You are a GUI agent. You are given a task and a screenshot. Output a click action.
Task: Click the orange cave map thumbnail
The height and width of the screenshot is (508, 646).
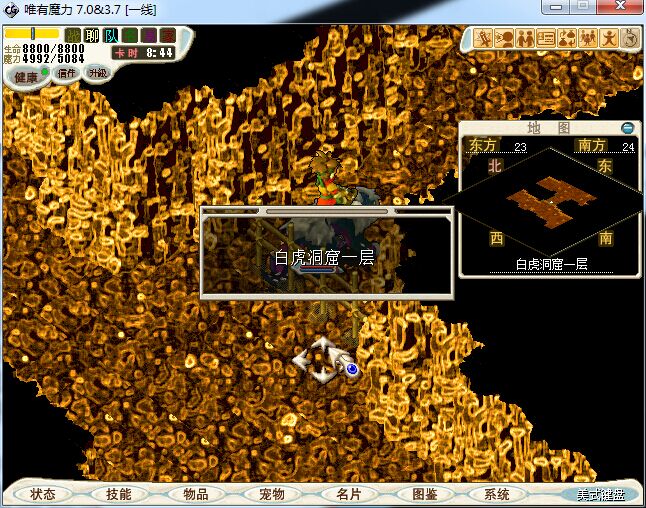click(x=548, y=201)
